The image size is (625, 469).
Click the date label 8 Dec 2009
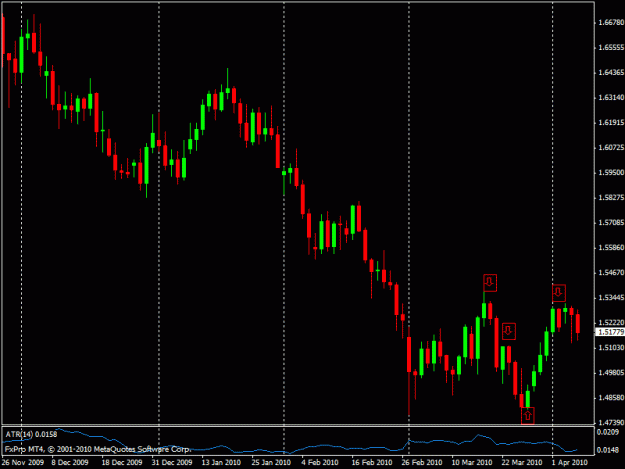click(70, 462)
